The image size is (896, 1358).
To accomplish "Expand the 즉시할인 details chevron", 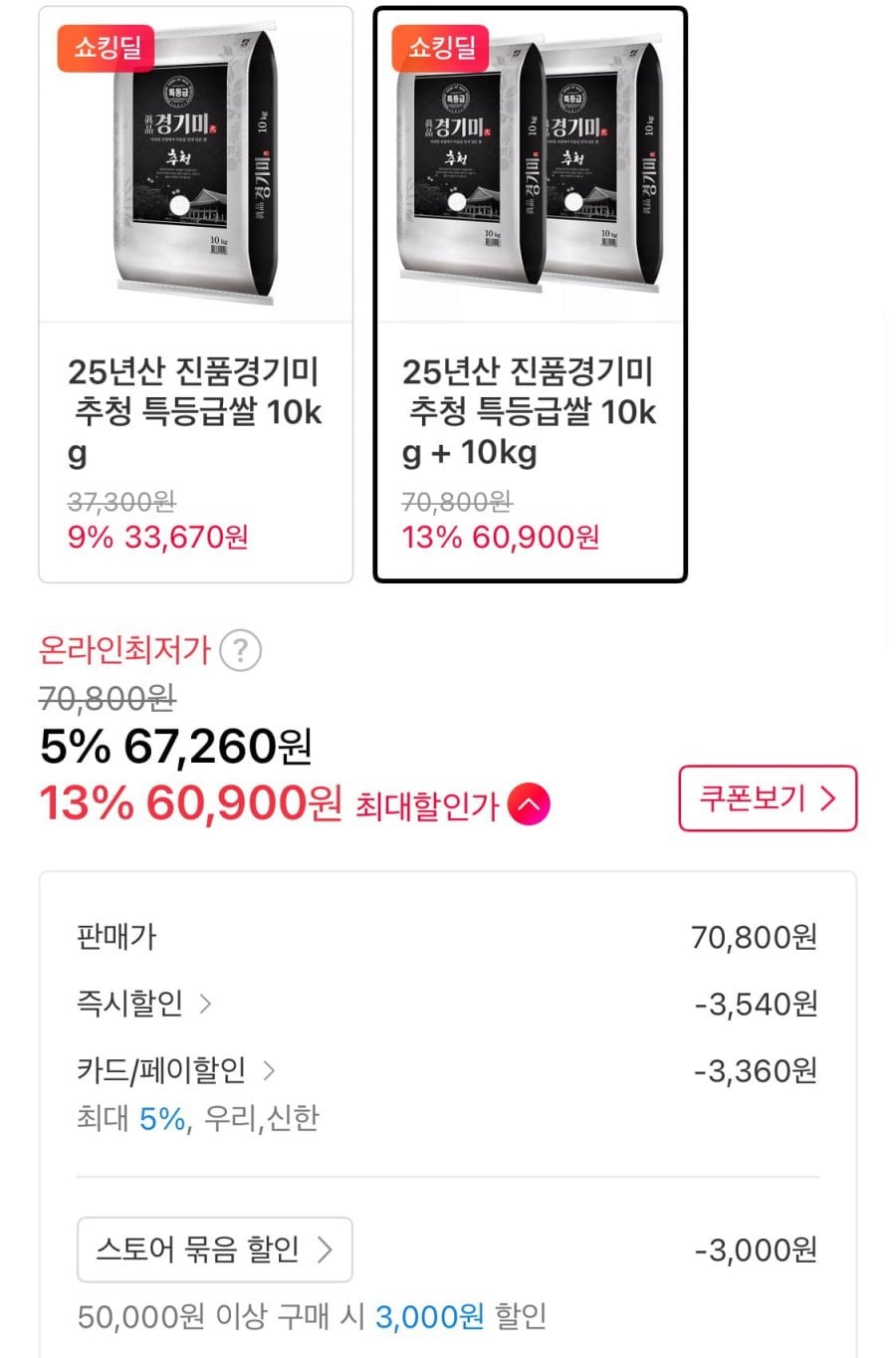I will point(205,1003).
